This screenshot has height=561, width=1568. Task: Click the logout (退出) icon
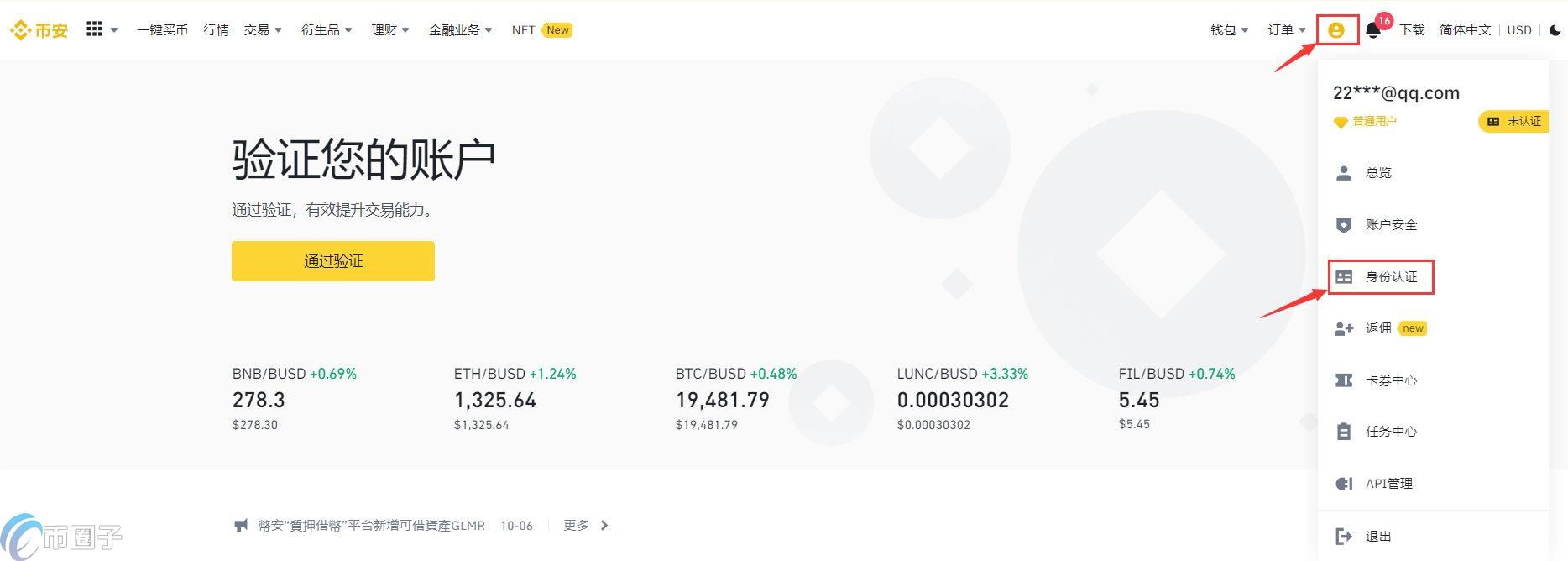pyautogui.click(x=1343, y=536)
